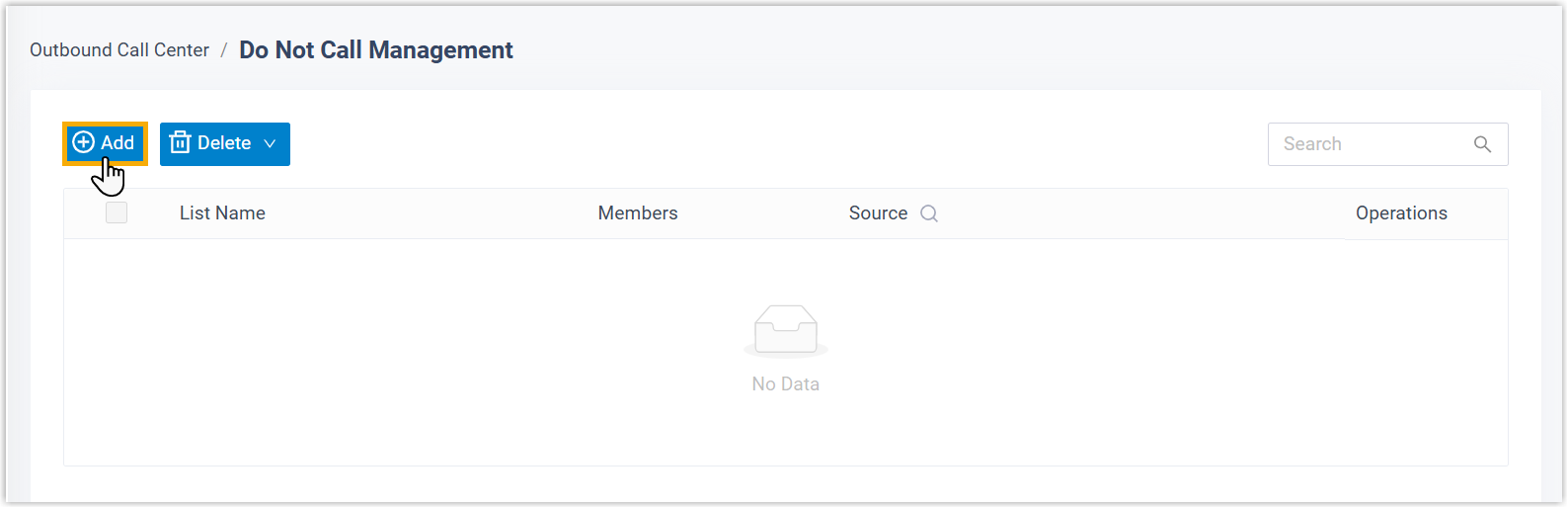
Task: Click the Members column header
Action: click(x=638, y=213)
